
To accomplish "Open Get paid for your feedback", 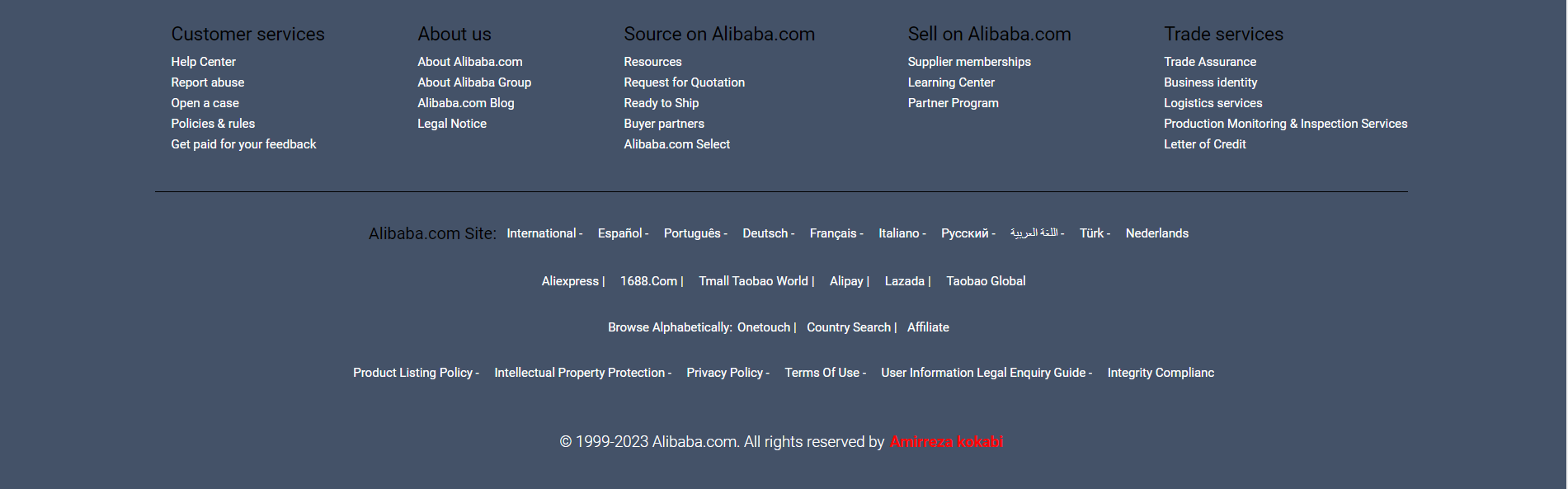I will pyautogui.click(x=243, y=144).
